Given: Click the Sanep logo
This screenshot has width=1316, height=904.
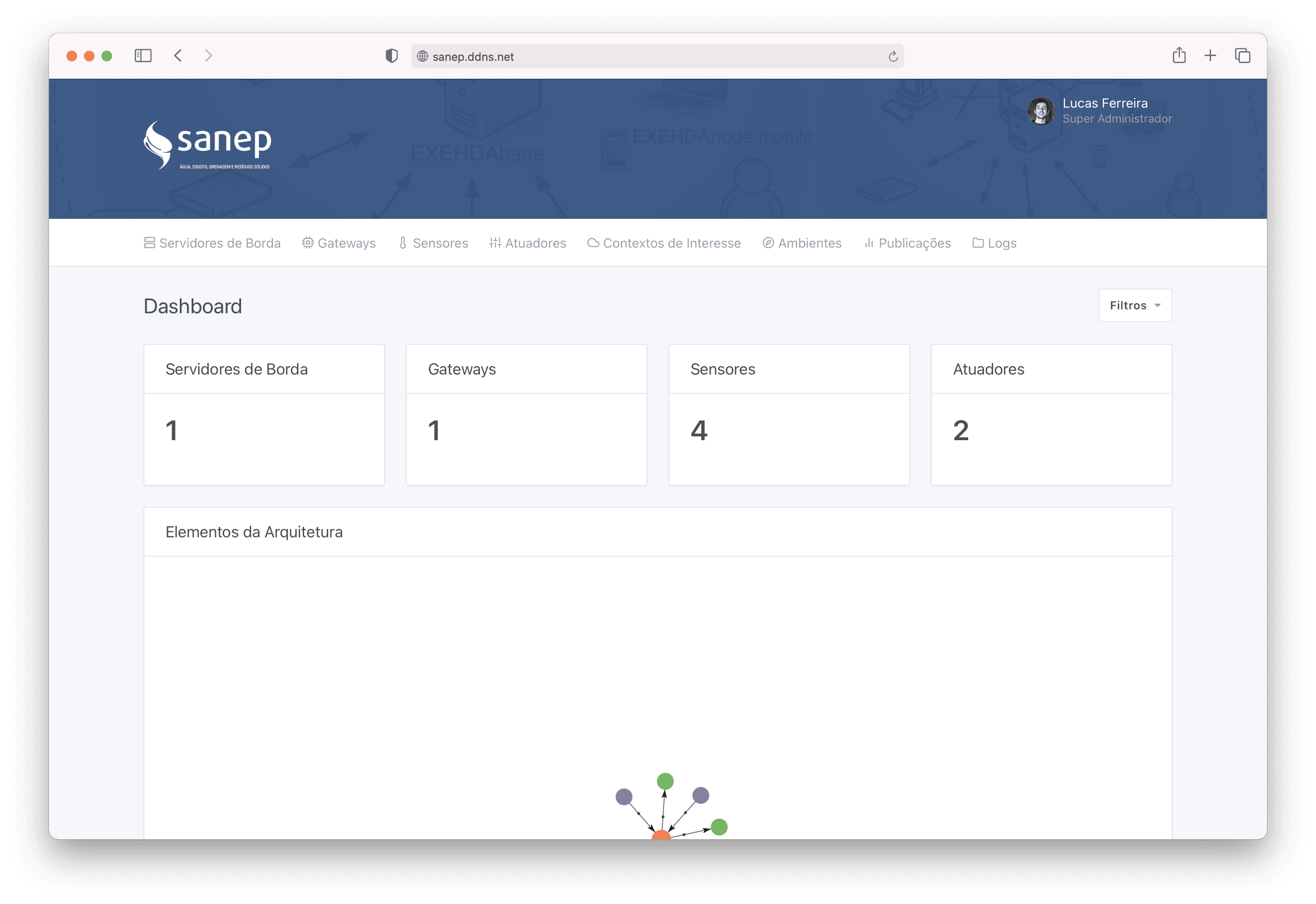Looking at the screenshot, I should pyautogui.click(x=207, y=145).
